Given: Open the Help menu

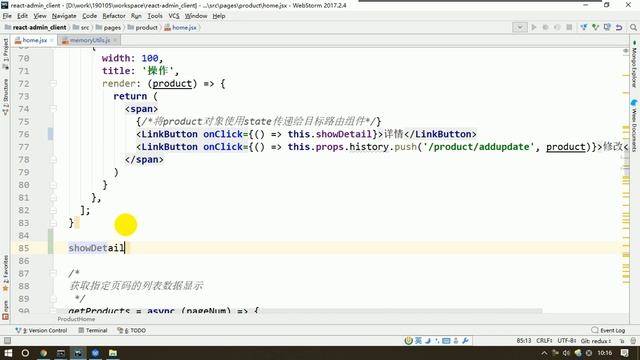Looking at the screenshot, I should (x=219, y=16).
